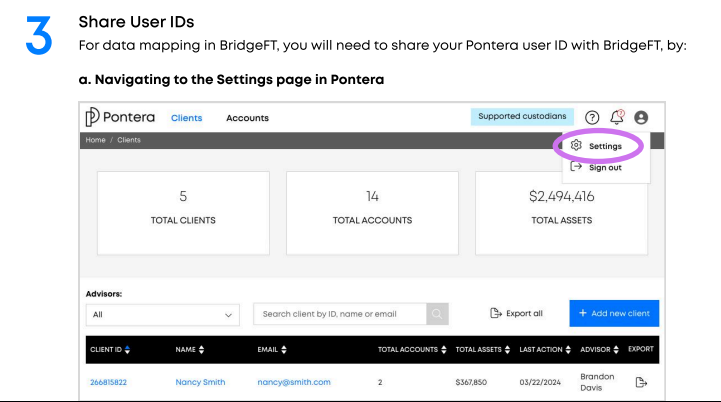Focus the search client by ID field
This screenshot has height=402, width=721.
[x=340, y=314]
